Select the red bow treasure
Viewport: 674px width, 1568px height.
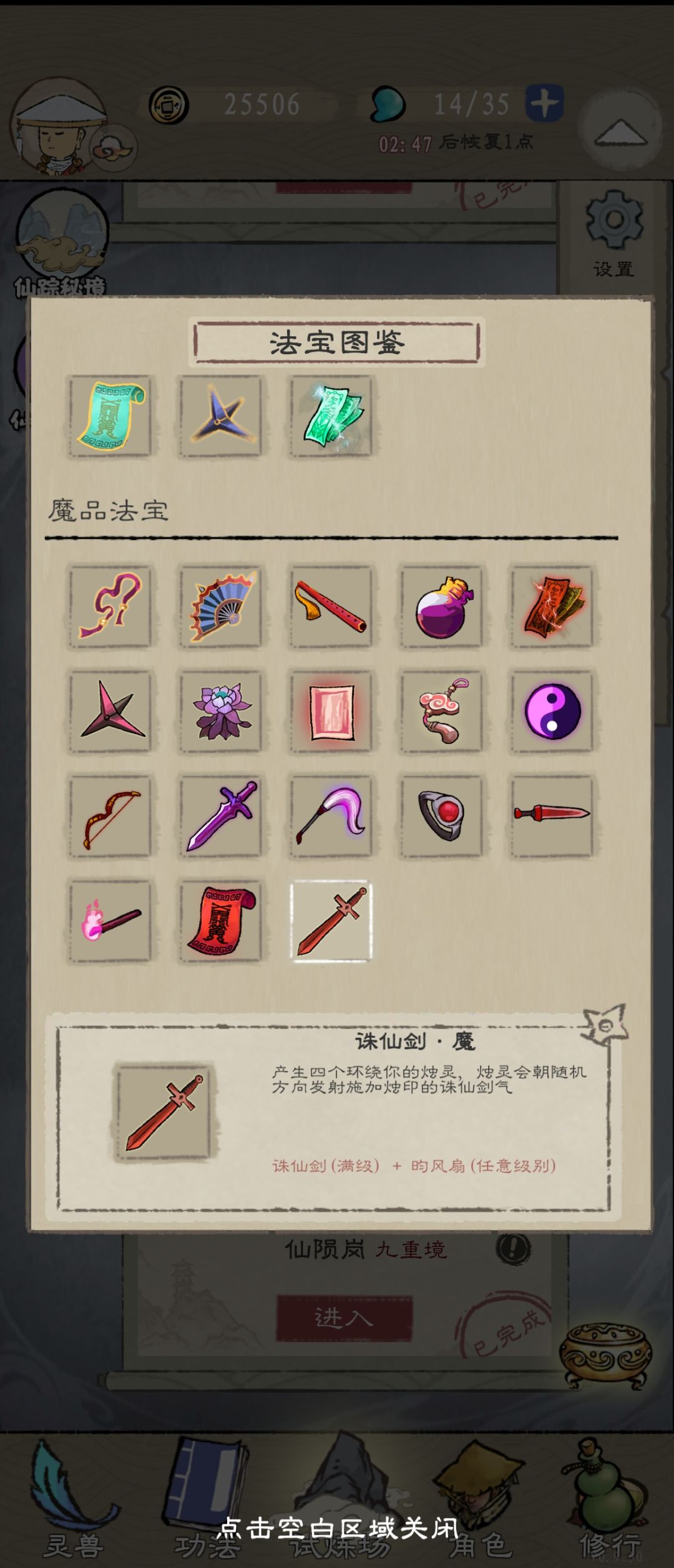point(110,816)
